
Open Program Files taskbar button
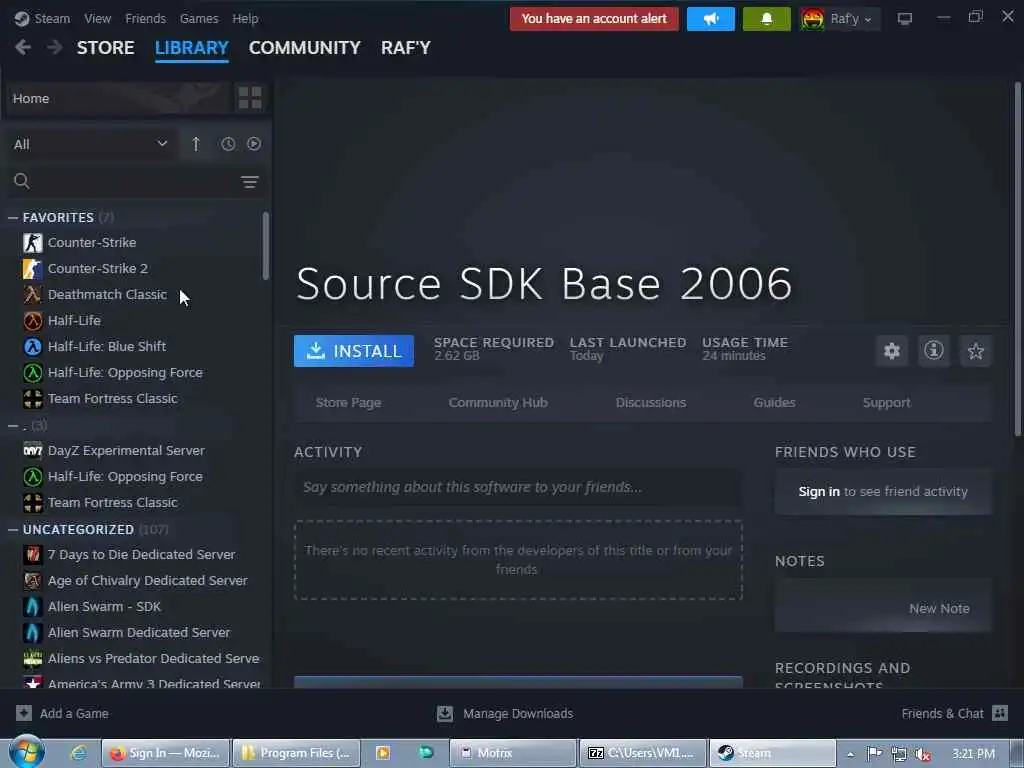296,753
